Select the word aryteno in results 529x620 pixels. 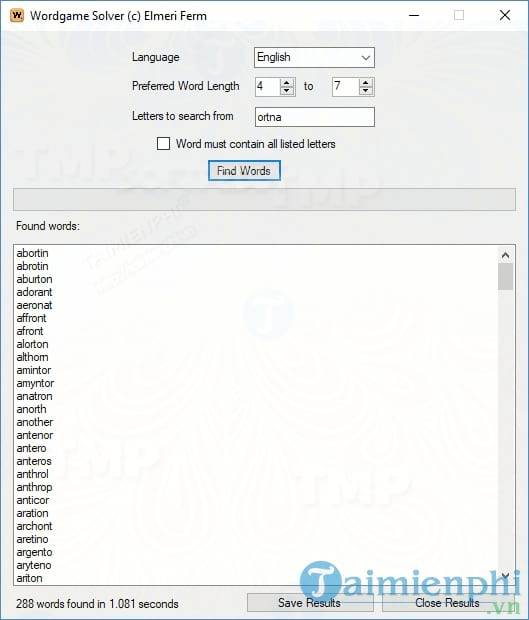tap(34, 565)
